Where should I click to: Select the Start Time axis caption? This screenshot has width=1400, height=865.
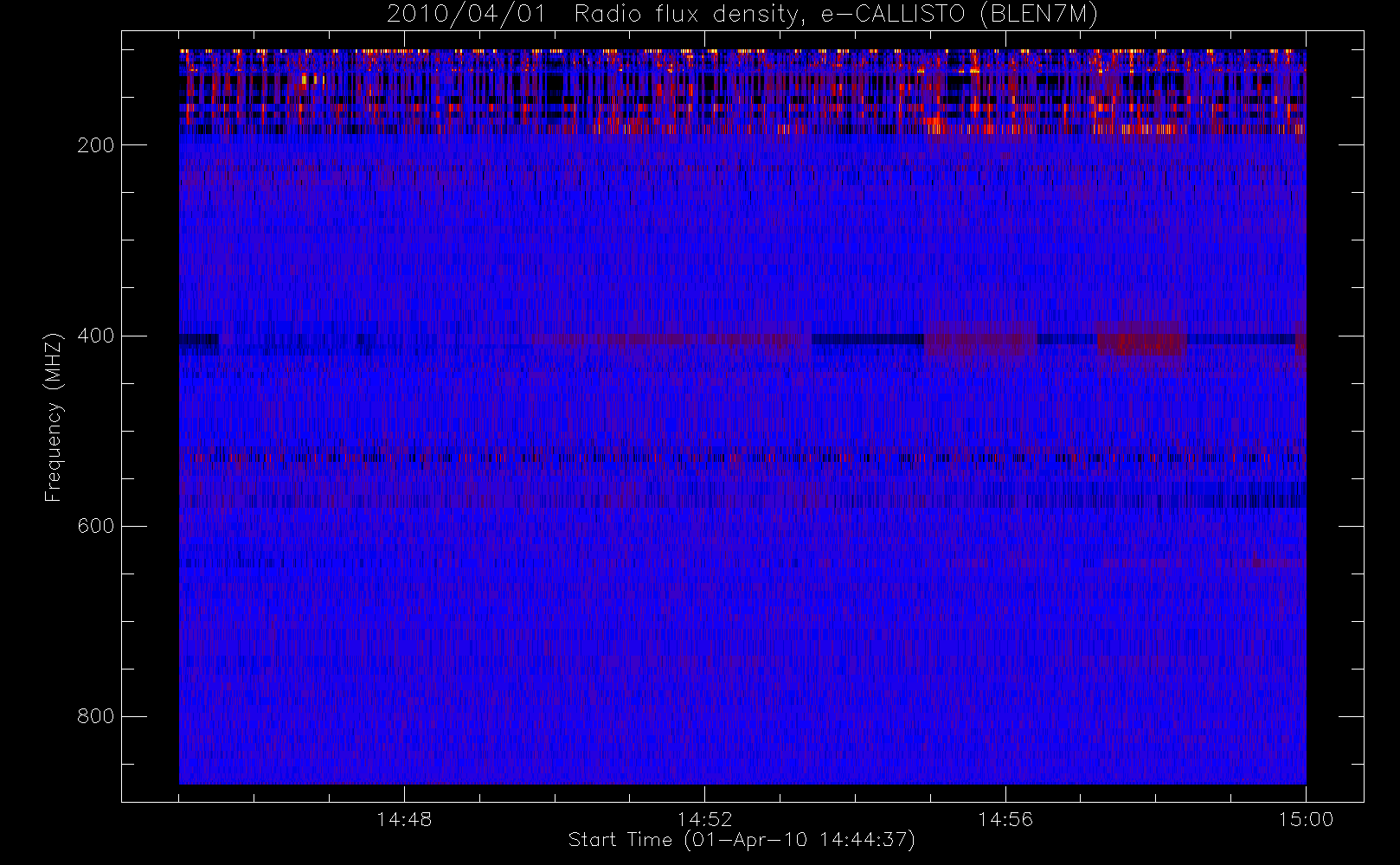(742, 840)
